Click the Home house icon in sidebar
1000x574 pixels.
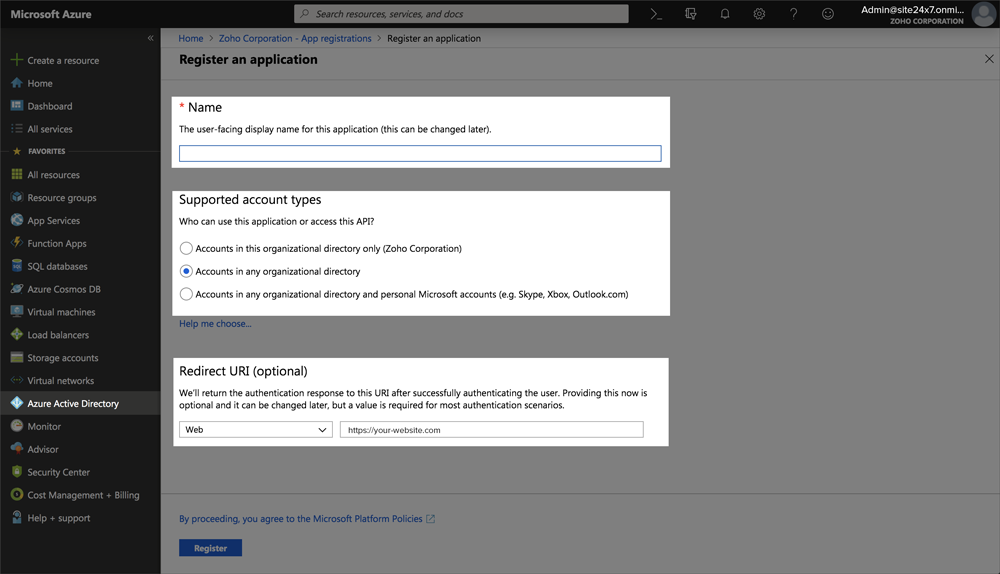coord(17,83)
